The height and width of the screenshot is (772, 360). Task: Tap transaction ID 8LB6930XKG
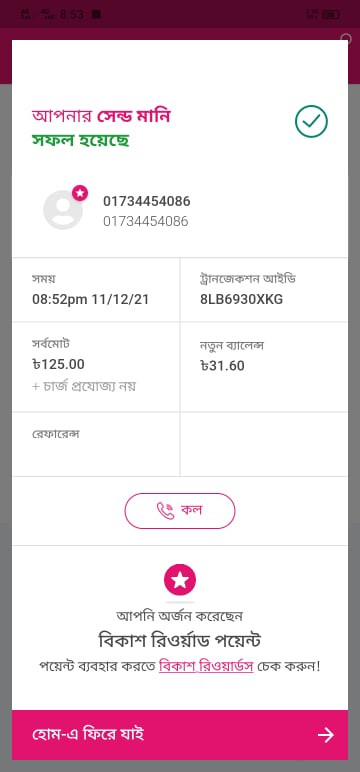(x=241, y=299)
